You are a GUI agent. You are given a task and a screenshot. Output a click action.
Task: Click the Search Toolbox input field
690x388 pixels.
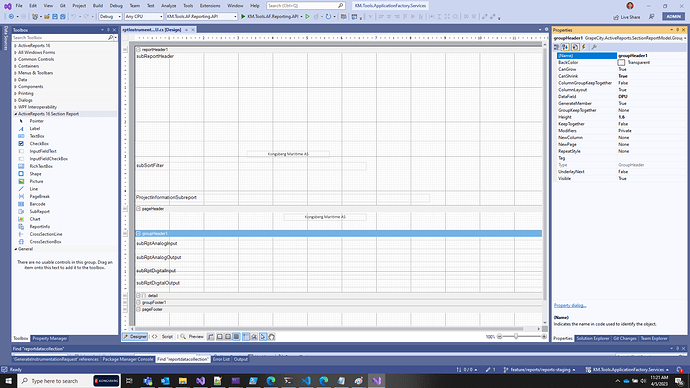coord(60,38)
